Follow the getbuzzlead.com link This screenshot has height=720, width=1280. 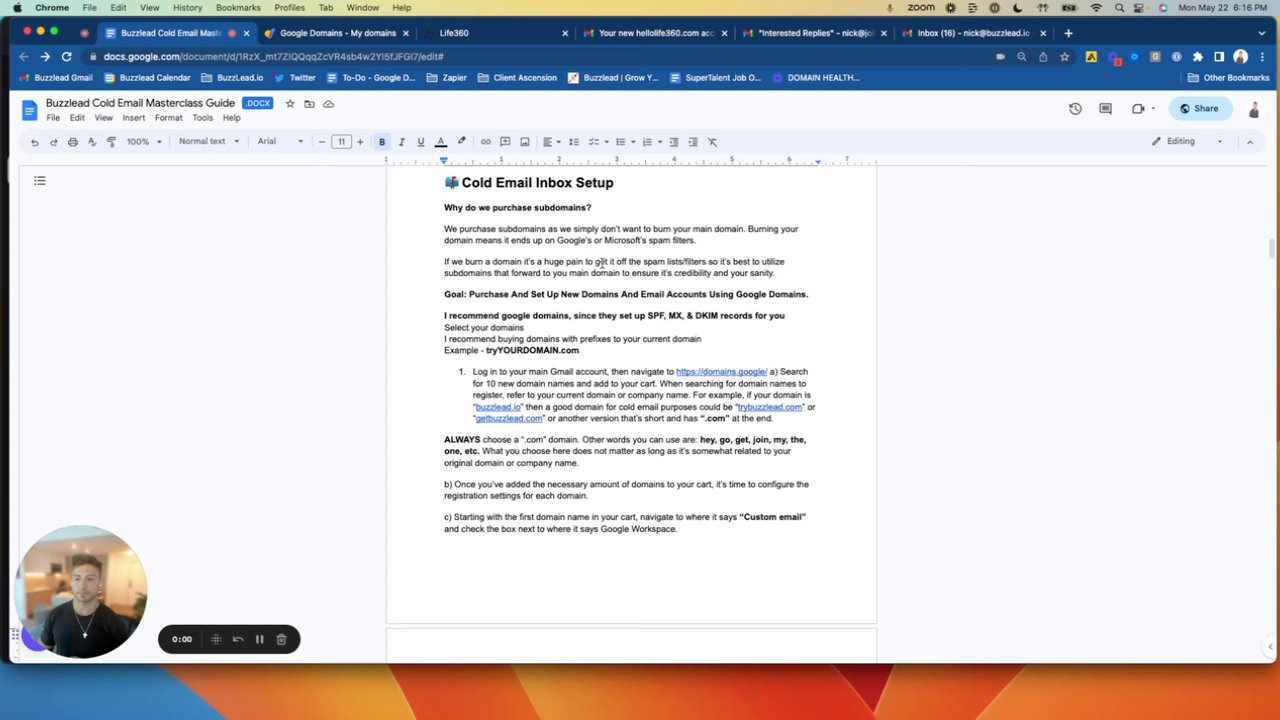click(509, 419)
